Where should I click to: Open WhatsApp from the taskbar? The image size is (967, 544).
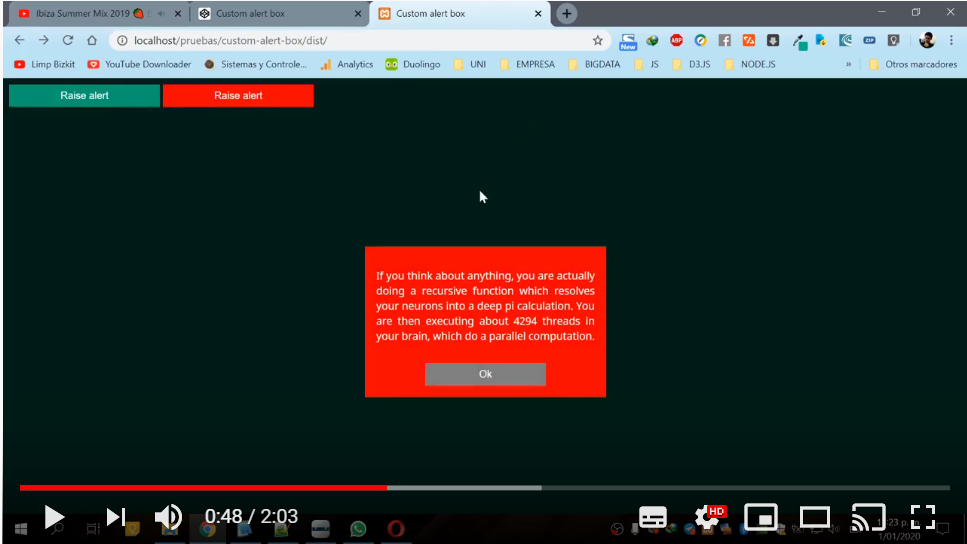pyautogui.click(x=358, y=529)
